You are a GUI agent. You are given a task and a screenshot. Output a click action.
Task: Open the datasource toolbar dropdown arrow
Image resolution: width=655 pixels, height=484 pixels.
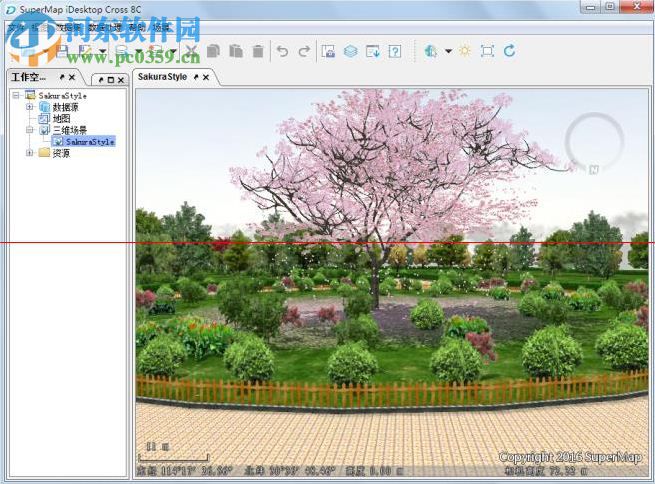[138, 51]
